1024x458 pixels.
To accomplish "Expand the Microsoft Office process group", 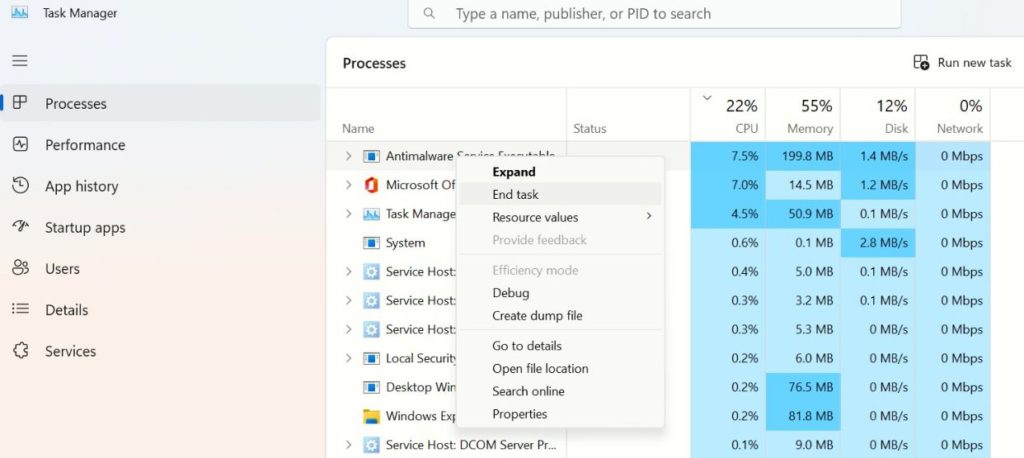I will pyautogui.click(x=348, y=185).
